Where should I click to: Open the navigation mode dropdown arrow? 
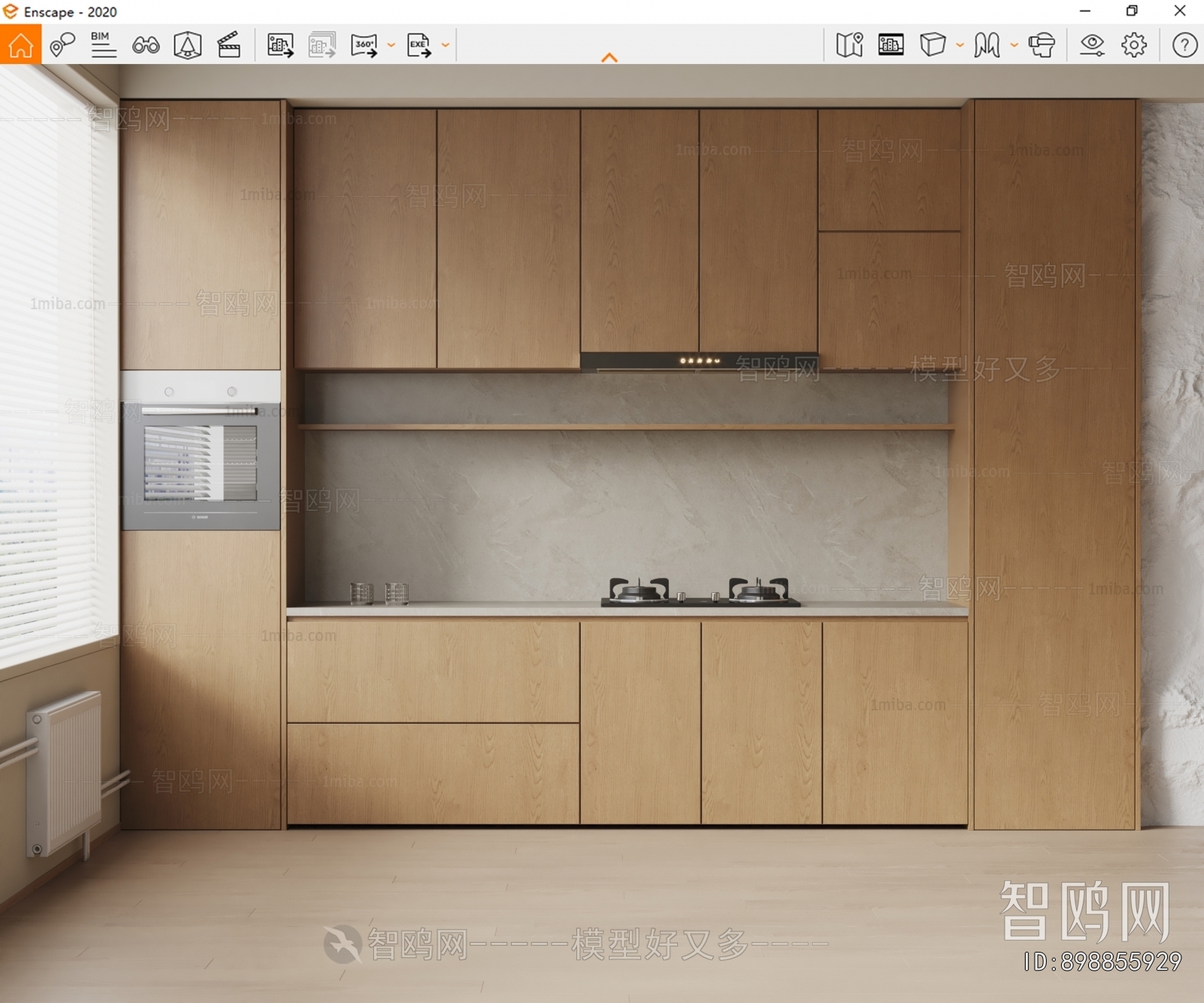click(1014, 45)
